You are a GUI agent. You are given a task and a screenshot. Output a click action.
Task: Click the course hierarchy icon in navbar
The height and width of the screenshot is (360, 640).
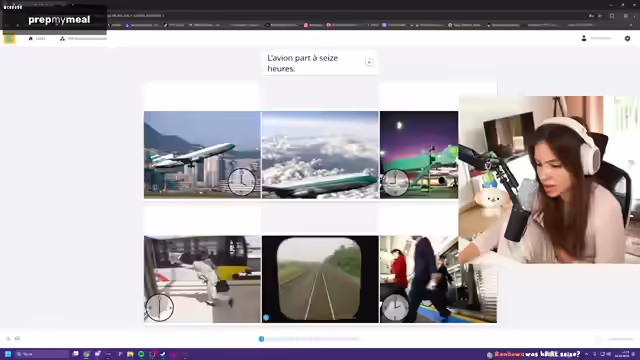(x=62, y=38)
